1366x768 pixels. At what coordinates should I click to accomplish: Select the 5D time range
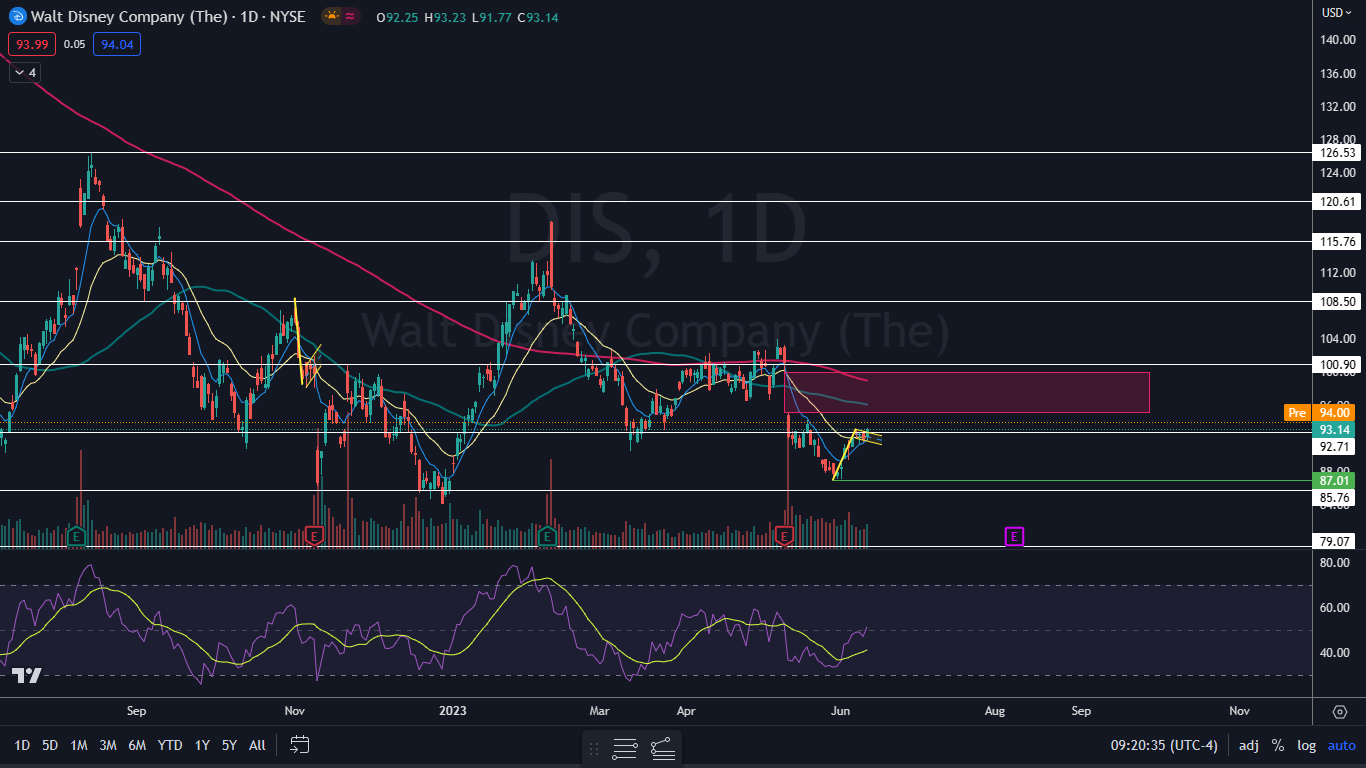click(50, 745)
